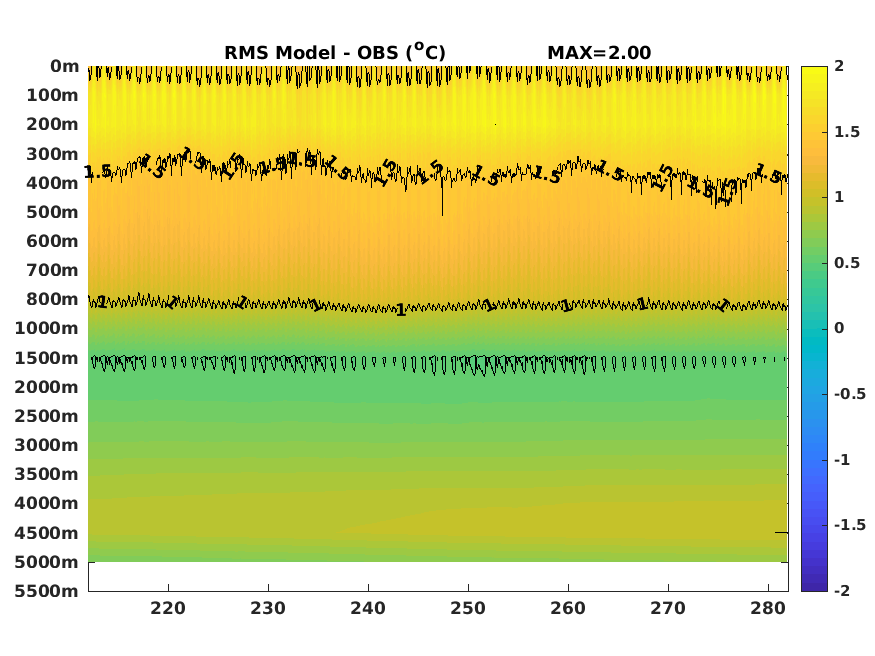The image size is (875, 656).
Task: Click the colorbar tick label '-1'
Action: (x=842, y=460)
